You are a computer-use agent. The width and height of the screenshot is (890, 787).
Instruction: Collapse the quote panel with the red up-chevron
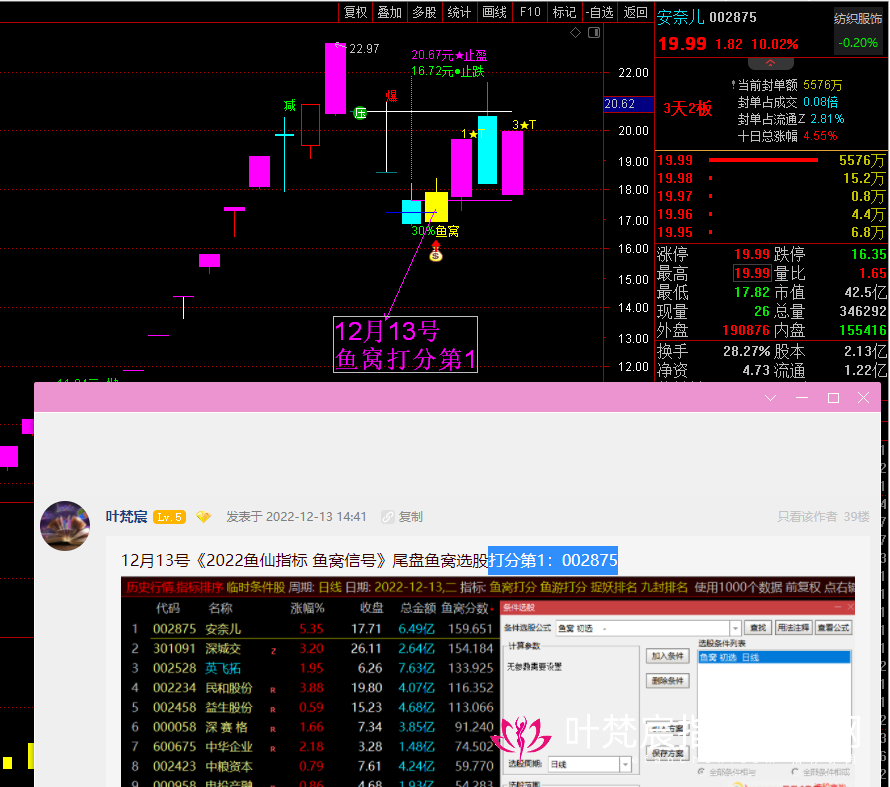tap(770, 63)
